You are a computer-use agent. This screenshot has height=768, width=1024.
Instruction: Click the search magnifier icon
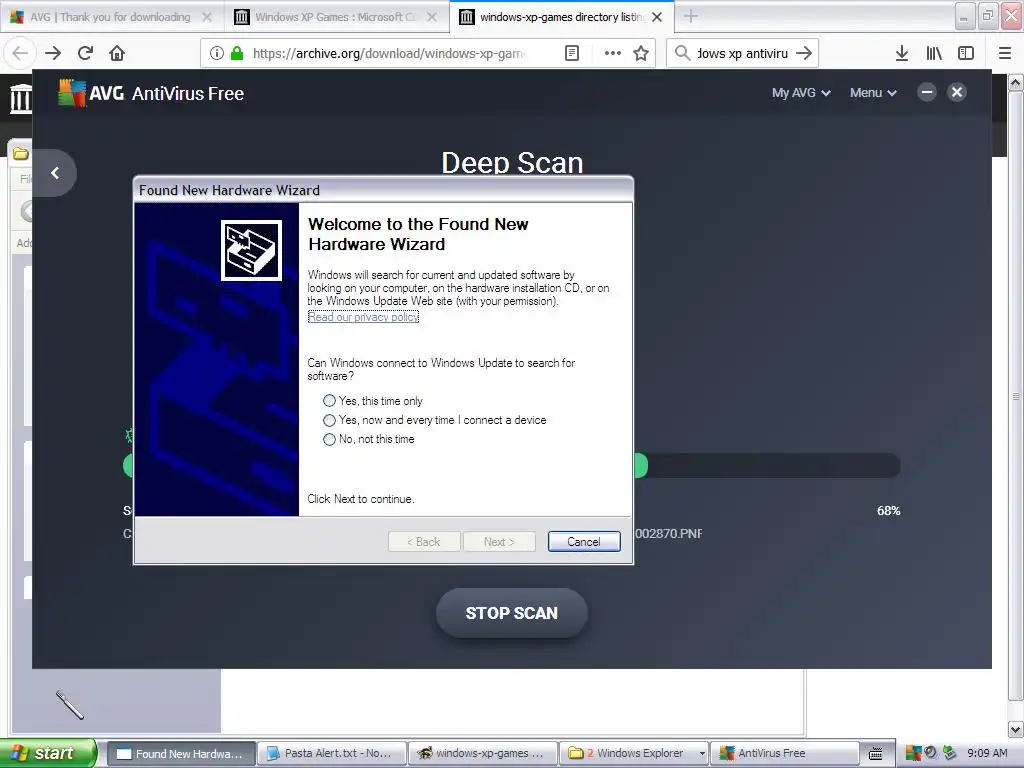(x=682, y=53)
